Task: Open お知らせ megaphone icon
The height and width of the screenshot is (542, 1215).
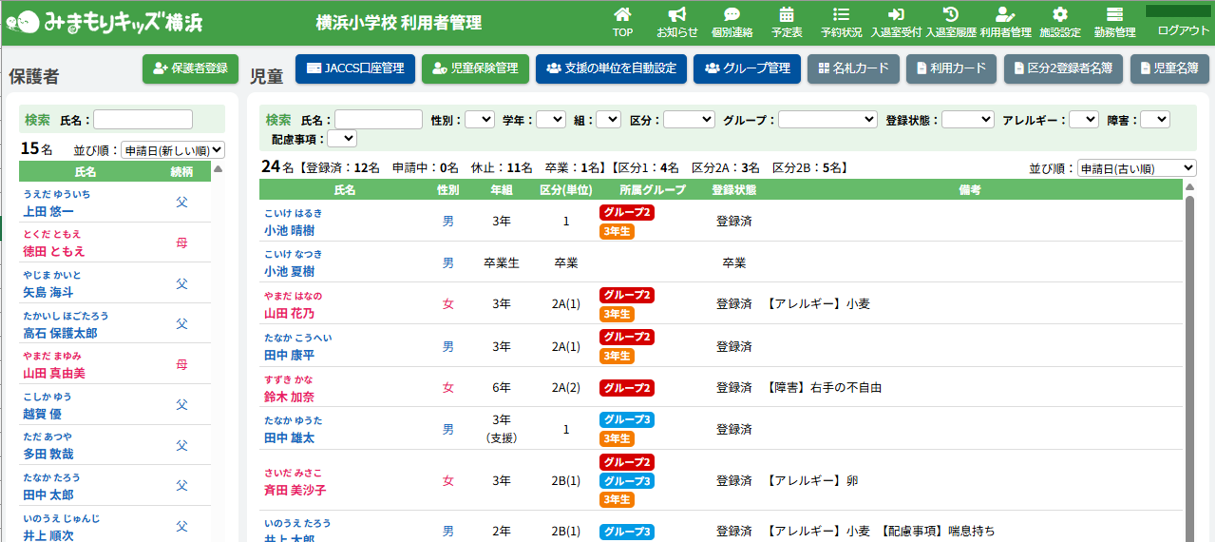Action: coord(677,15)
